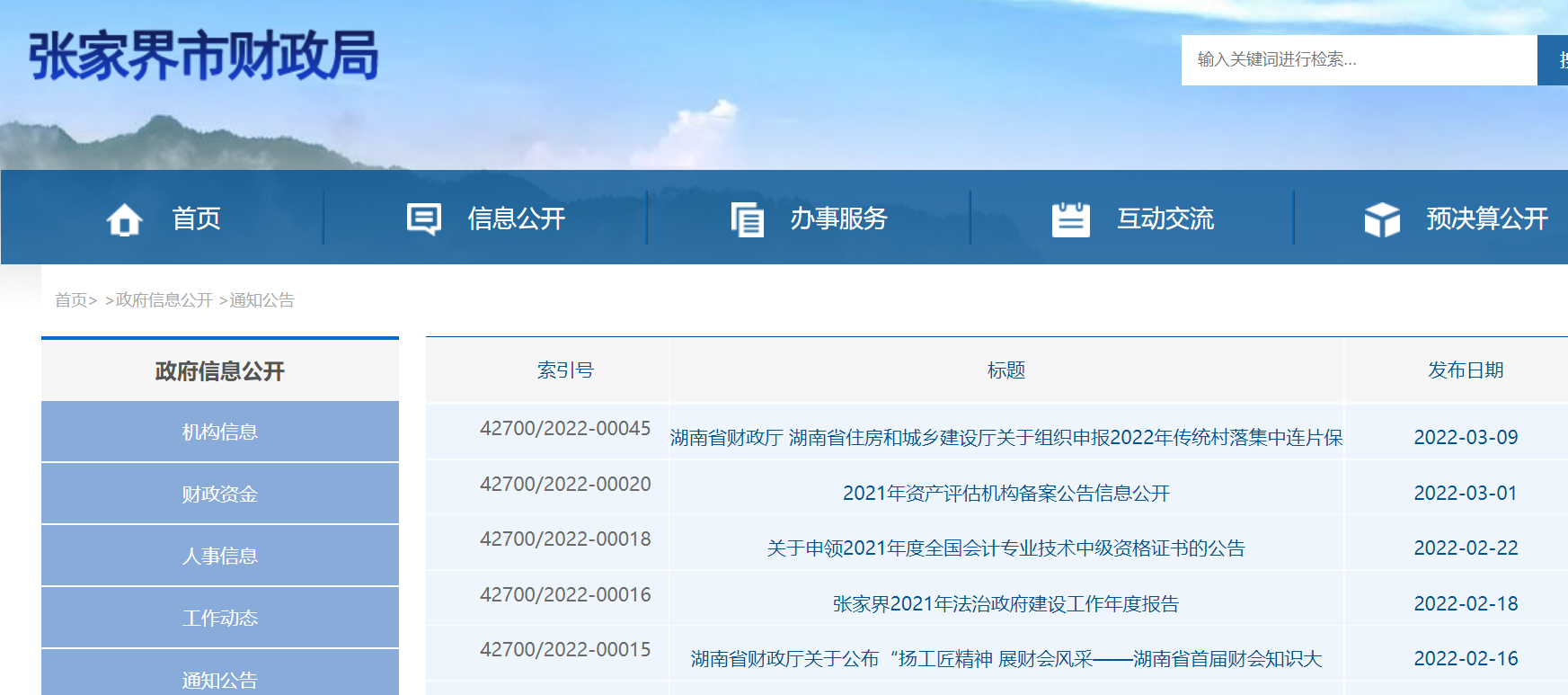Screen dimensions: 1568x695
Task: Select 通知公告 in the sidebar
Action: click(220, 680)
